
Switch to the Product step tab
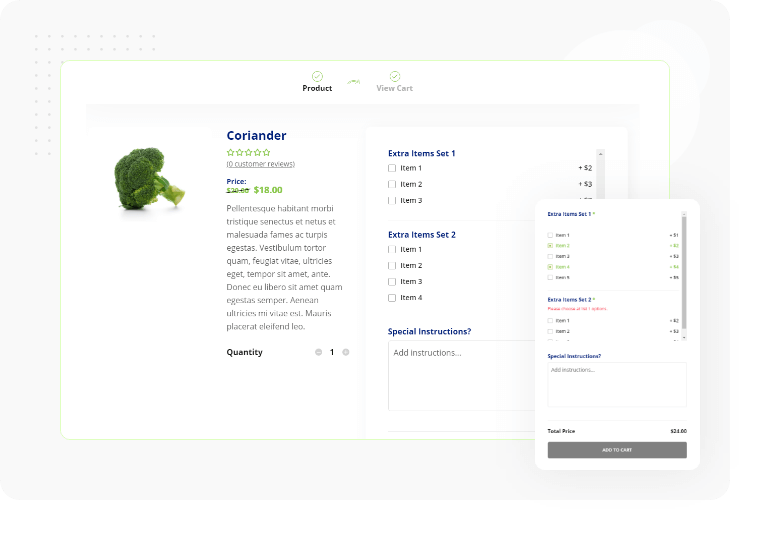(x=317, y=88)
